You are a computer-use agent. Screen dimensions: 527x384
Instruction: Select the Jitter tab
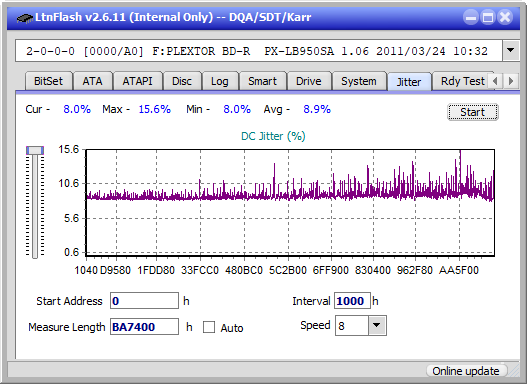(409, 82)
